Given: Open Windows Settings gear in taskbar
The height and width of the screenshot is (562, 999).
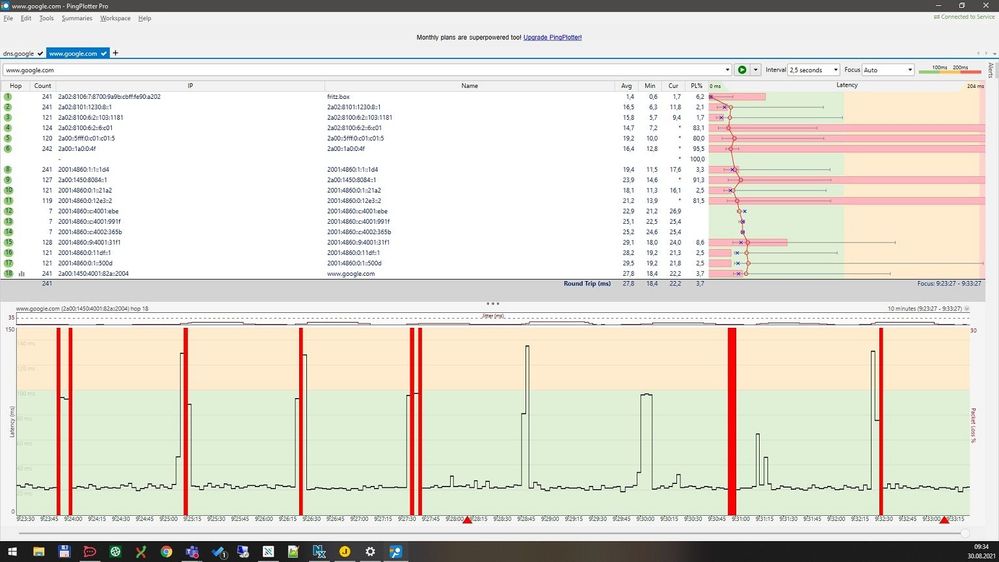Looking at the screenshot, I should (370, 551).
